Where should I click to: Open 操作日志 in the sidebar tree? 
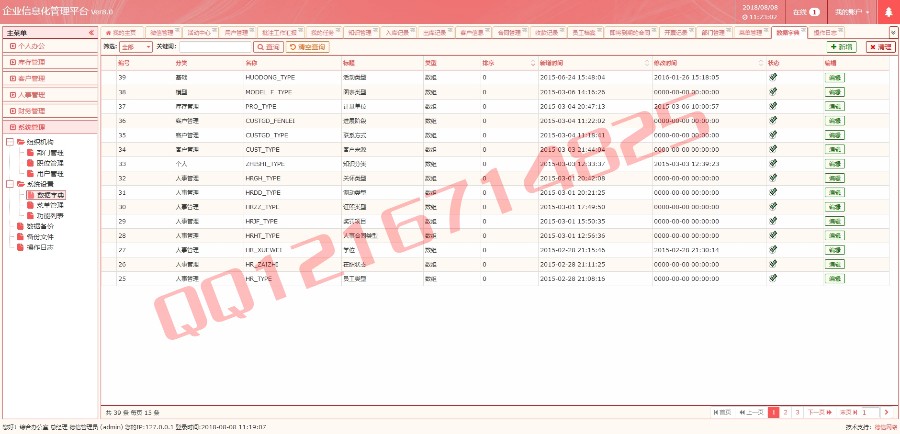coord(40,247)
